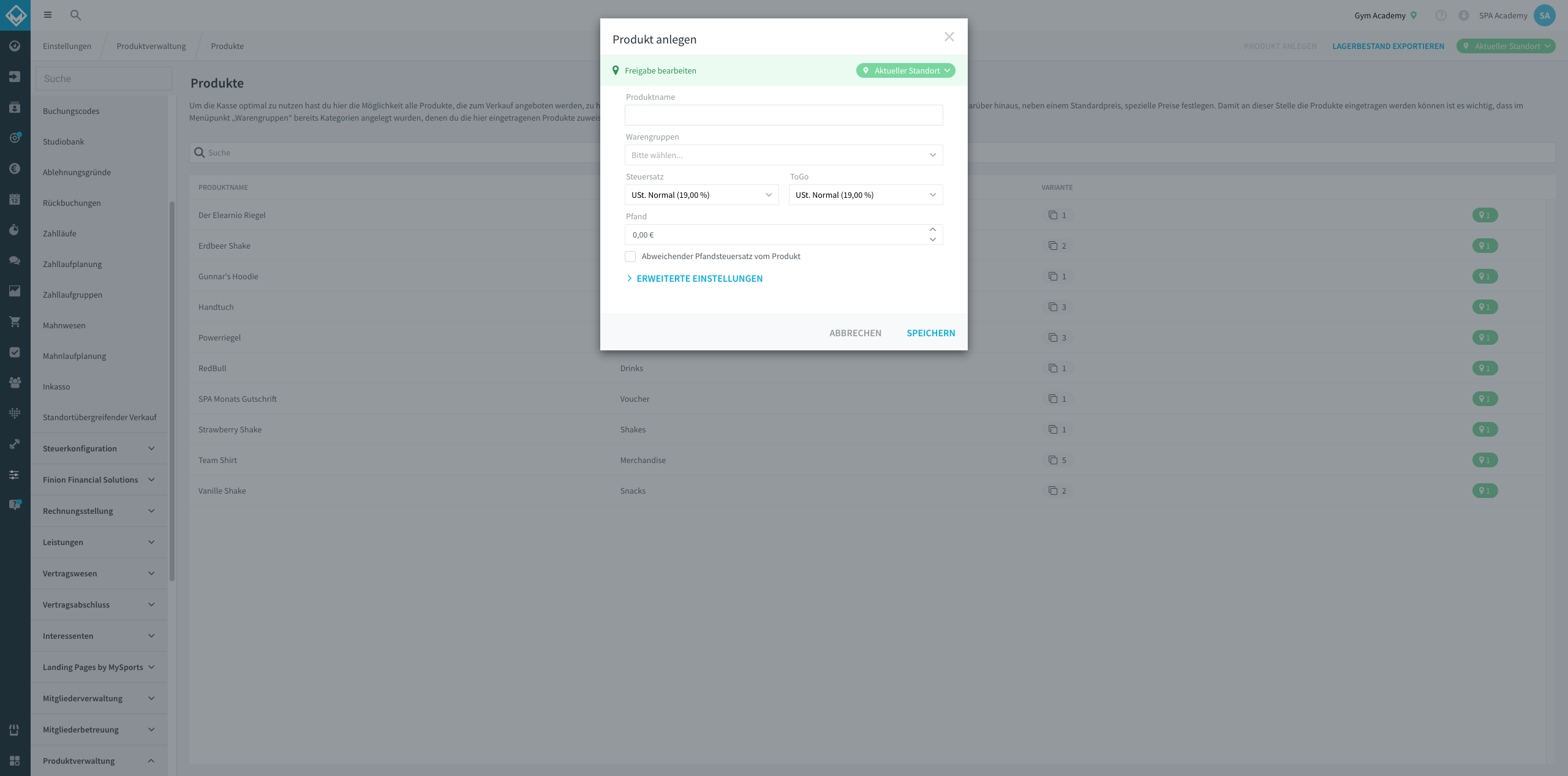Viewport: 1568px width, 776px height.
Task: Open the Mahnwesen settings entry
Action: [64, 325]
